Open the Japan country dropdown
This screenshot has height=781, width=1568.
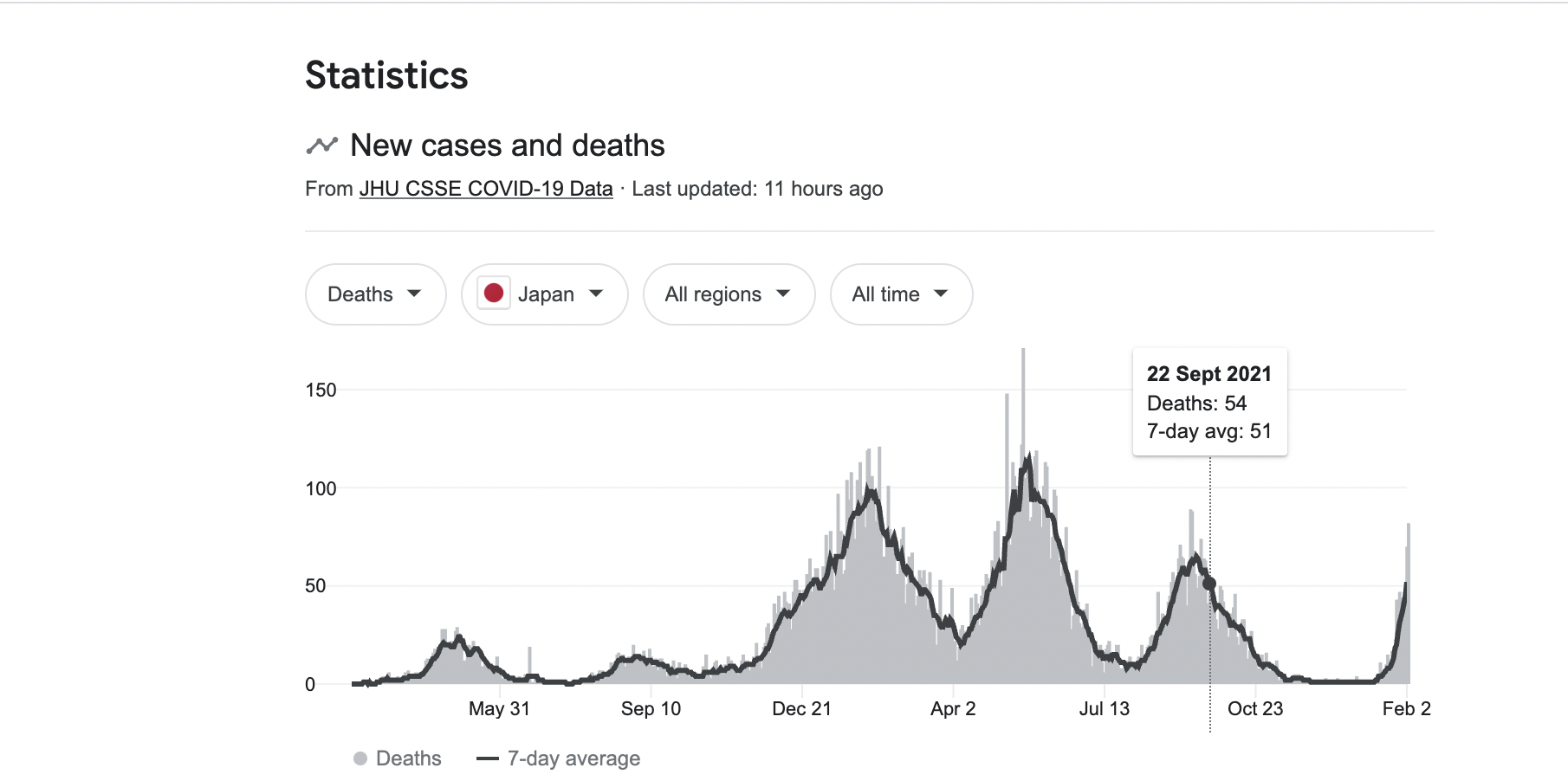pos(544,294)
